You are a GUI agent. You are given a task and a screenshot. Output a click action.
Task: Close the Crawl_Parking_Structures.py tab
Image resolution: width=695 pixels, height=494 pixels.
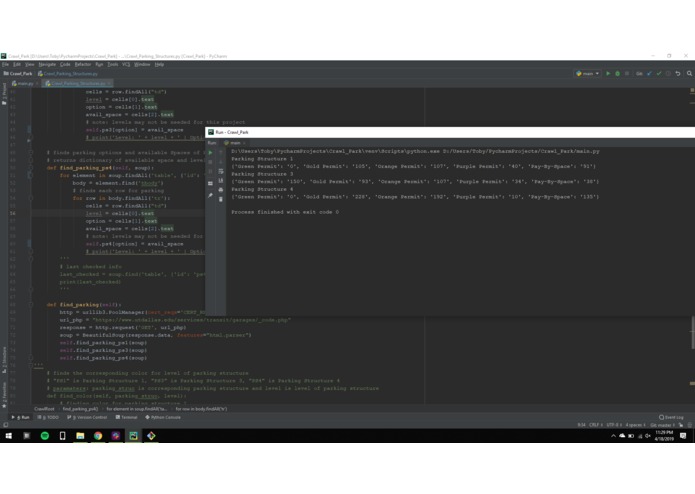pyautogui.click(x=109, y=83)
